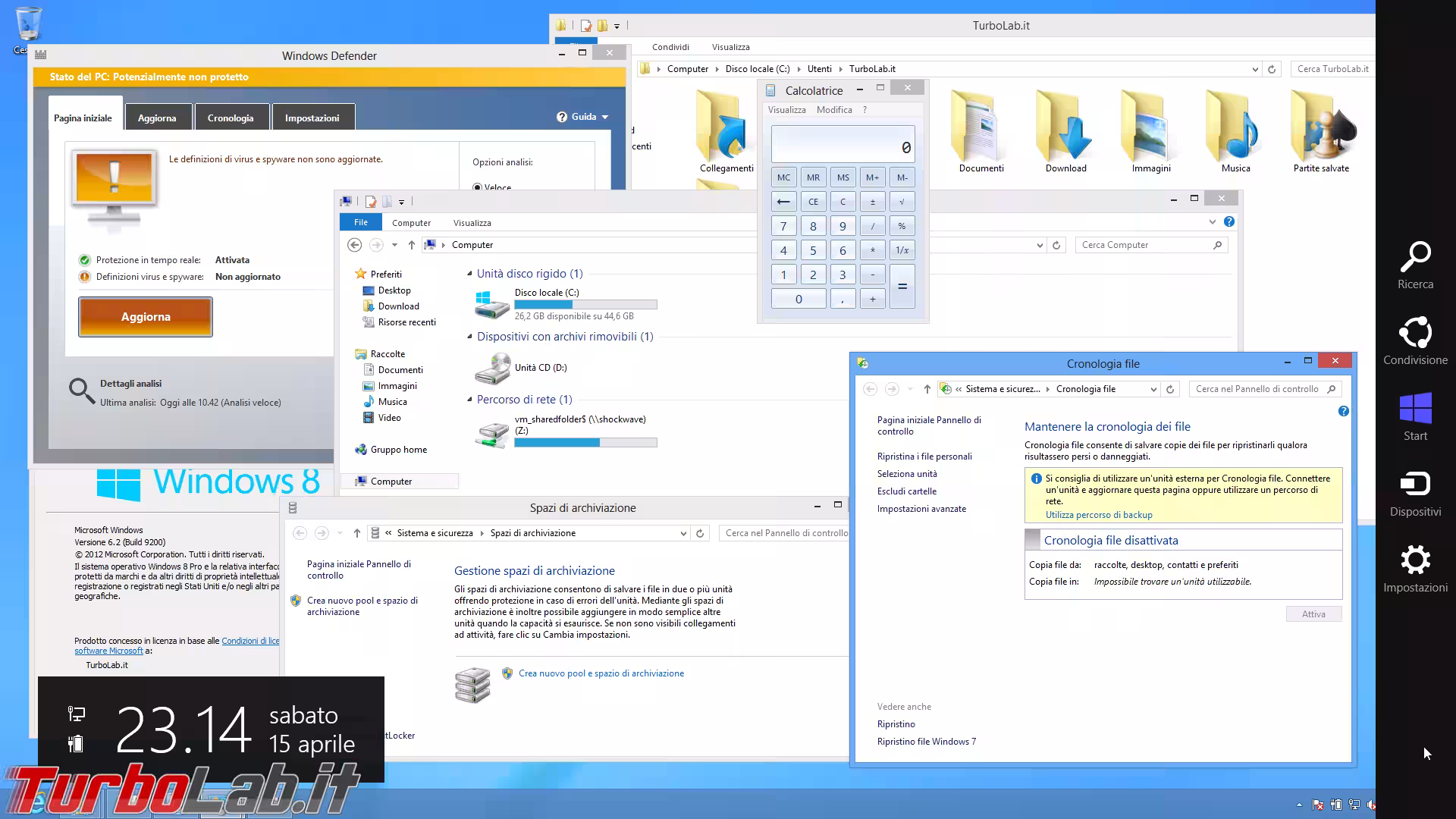The height and width of the screenshot is (819, 1456).
Task: Select Download in the explorer sidebar
Action: tap(398, 306)
